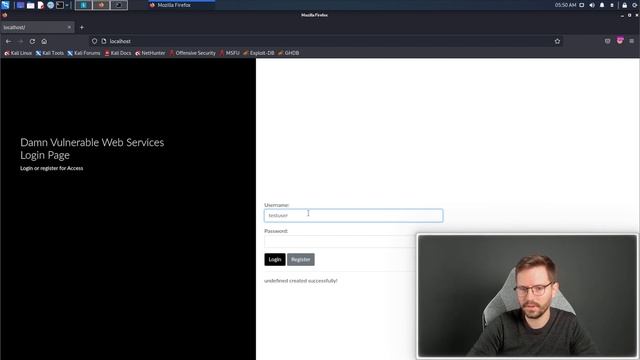Close the localhost/ browser tab

coord(69,27)
